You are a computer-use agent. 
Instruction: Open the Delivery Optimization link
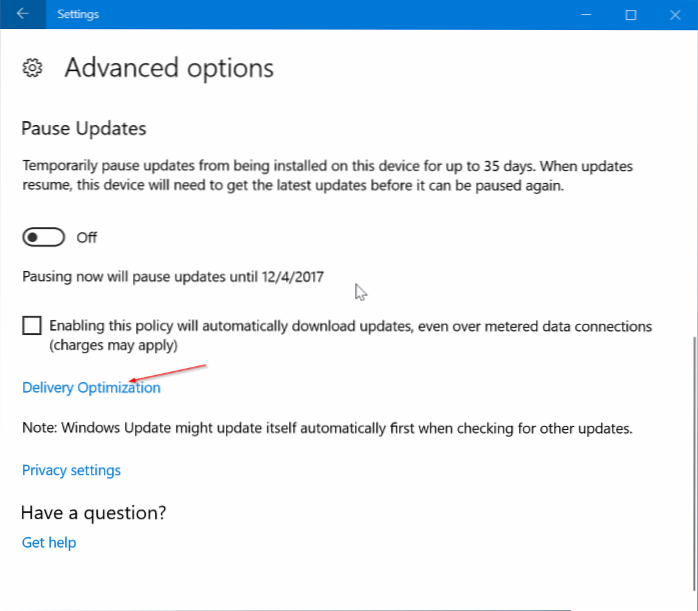pyautogui.click(x=91, y=388)
